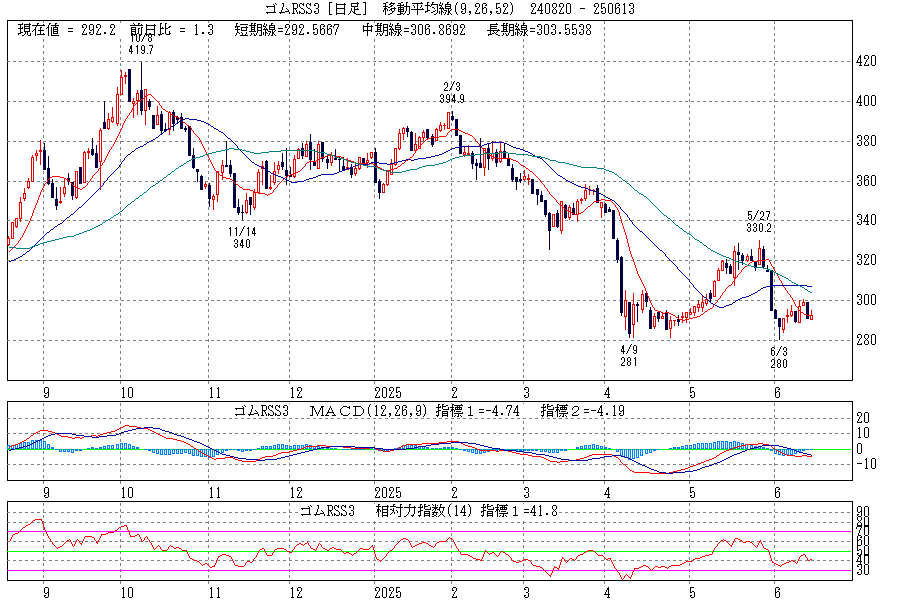Click the MACD(12,26,9) panel title

tap(373, 411)
